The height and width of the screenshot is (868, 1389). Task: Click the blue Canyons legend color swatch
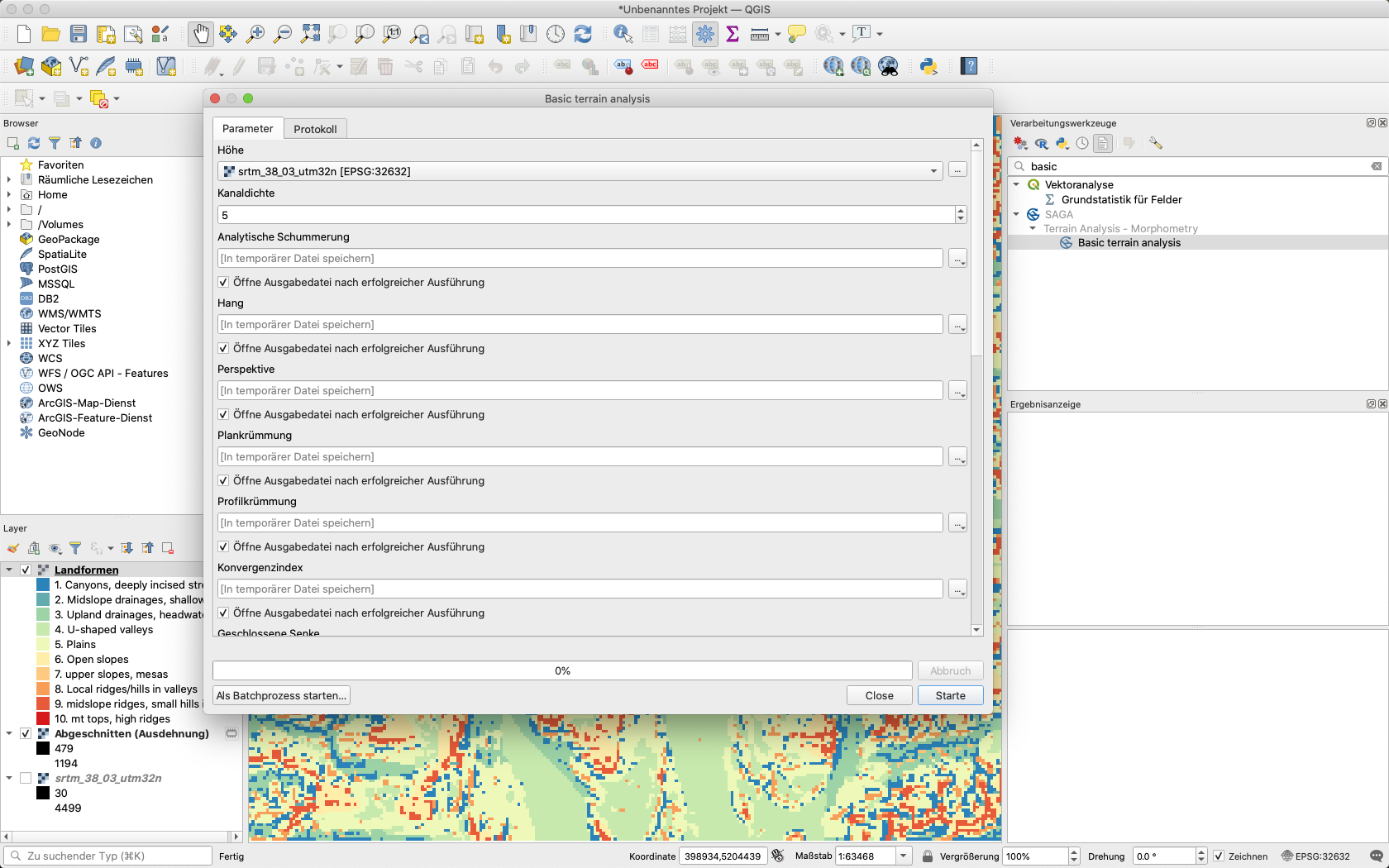coord(43,585)
